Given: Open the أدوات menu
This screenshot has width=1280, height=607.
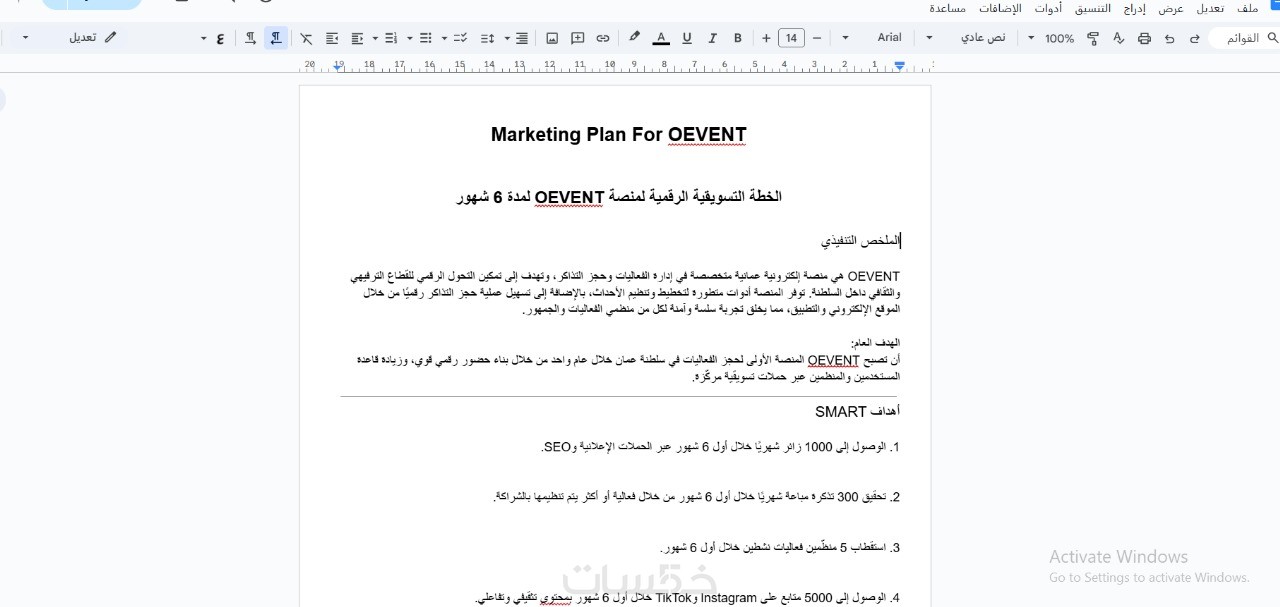Looking at the screenshot, I should pos(1048,8).
